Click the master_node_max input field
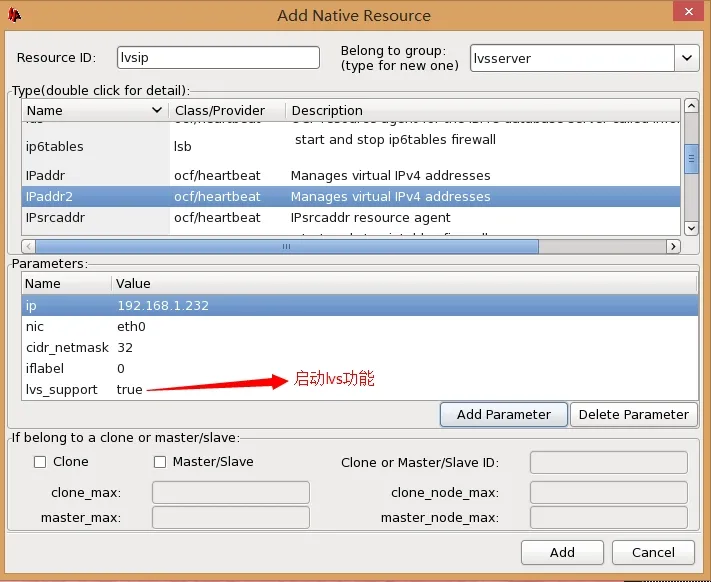Viewport: 711px width, 582px height. click(609, 517)
